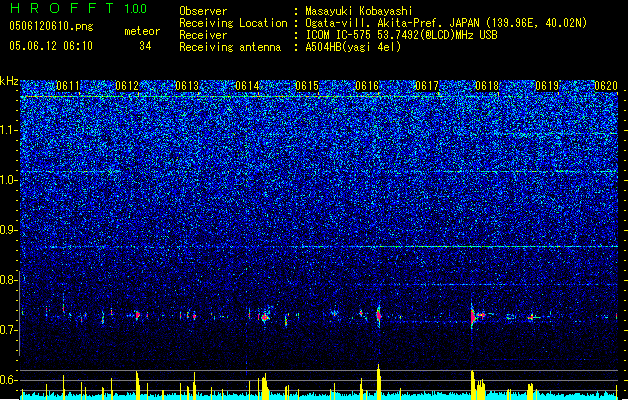Image resolution: width=629 pixels, height=400 pixels.
Task: Click the meteor label
Action: pos(142,31)
